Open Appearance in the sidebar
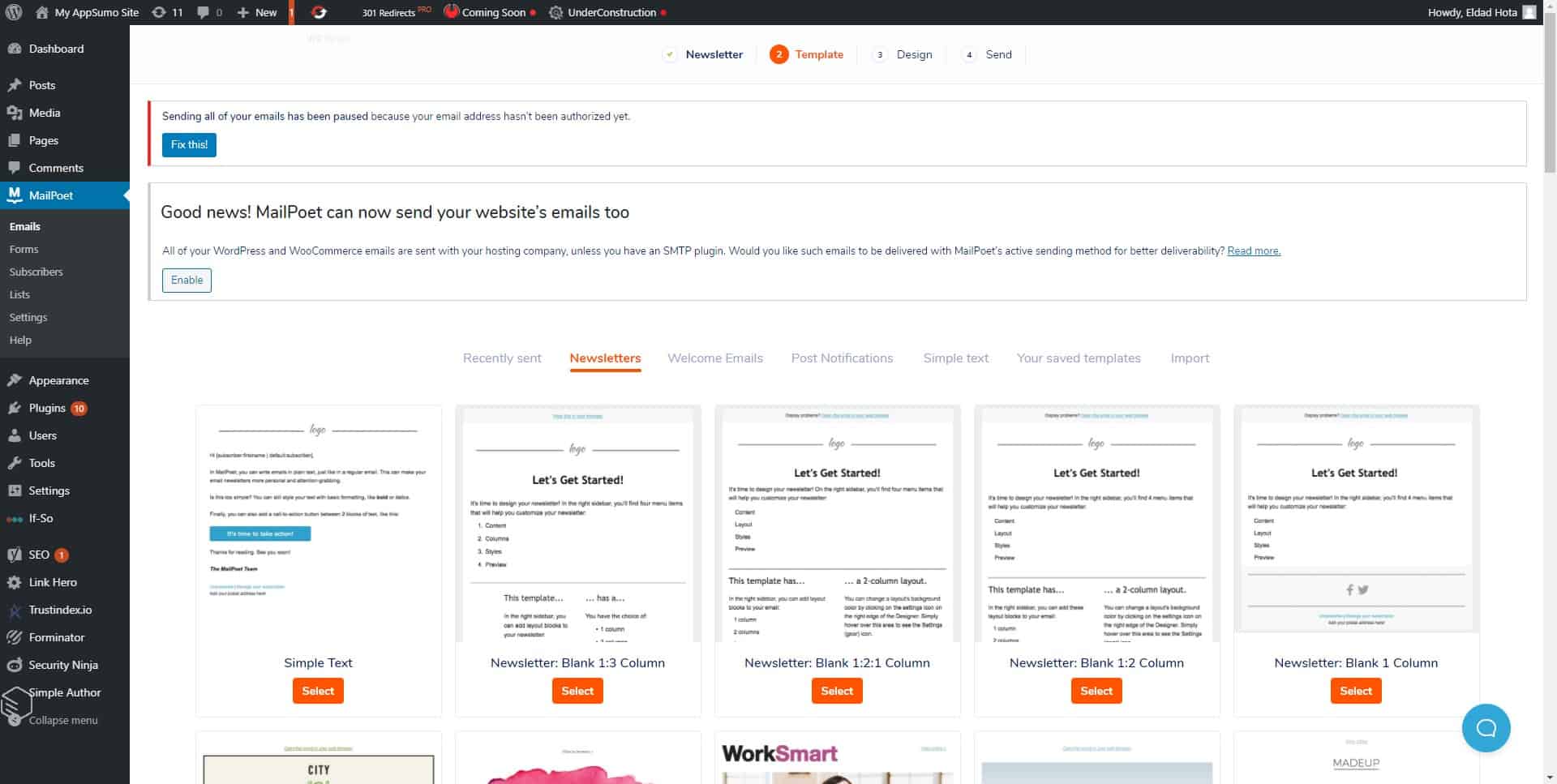Image resolution: width=1557 pixels, height=784 pixels. 65,380
